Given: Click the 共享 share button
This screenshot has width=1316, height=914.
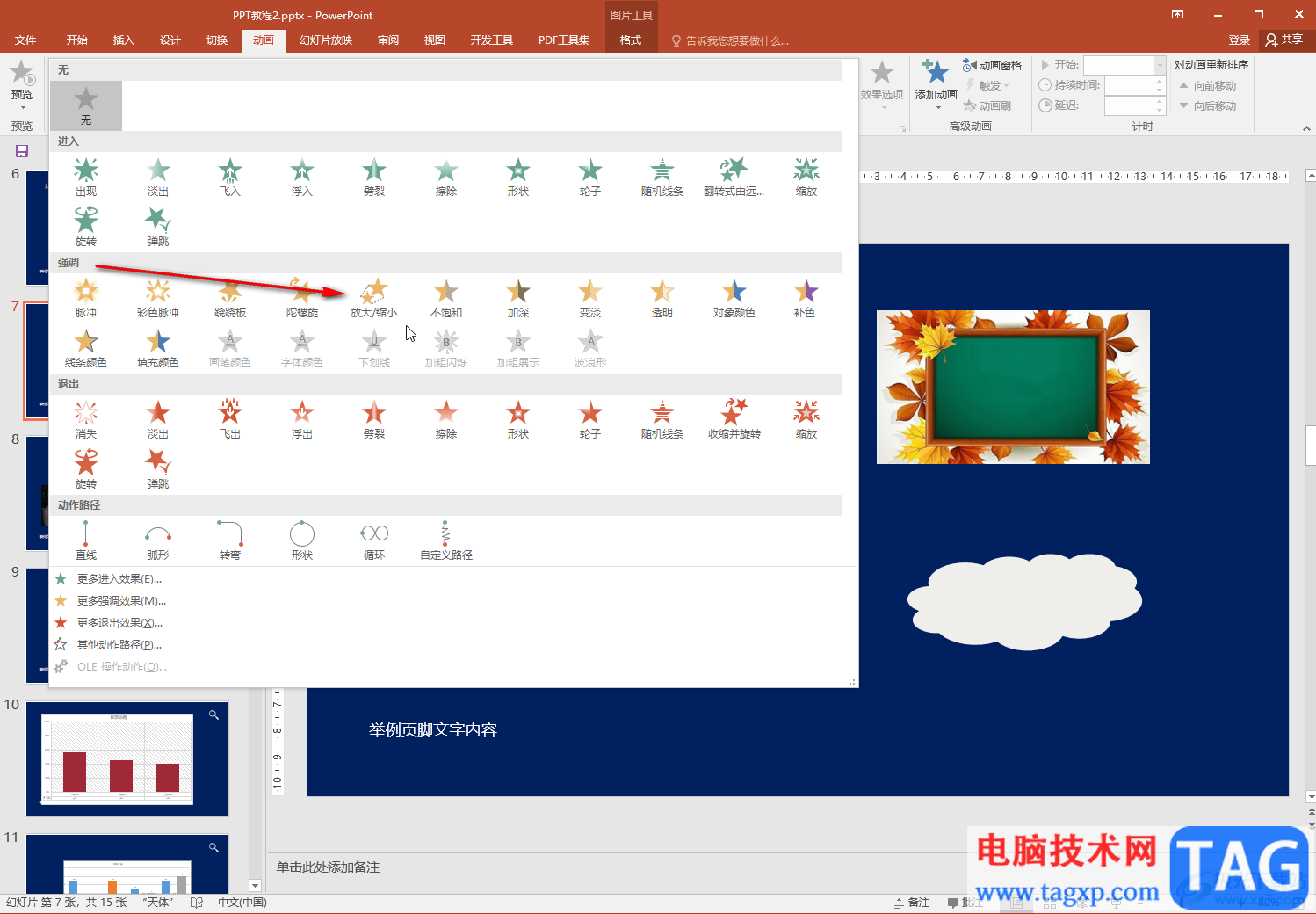Looking at the screenshot, I should click(1284, 40).
